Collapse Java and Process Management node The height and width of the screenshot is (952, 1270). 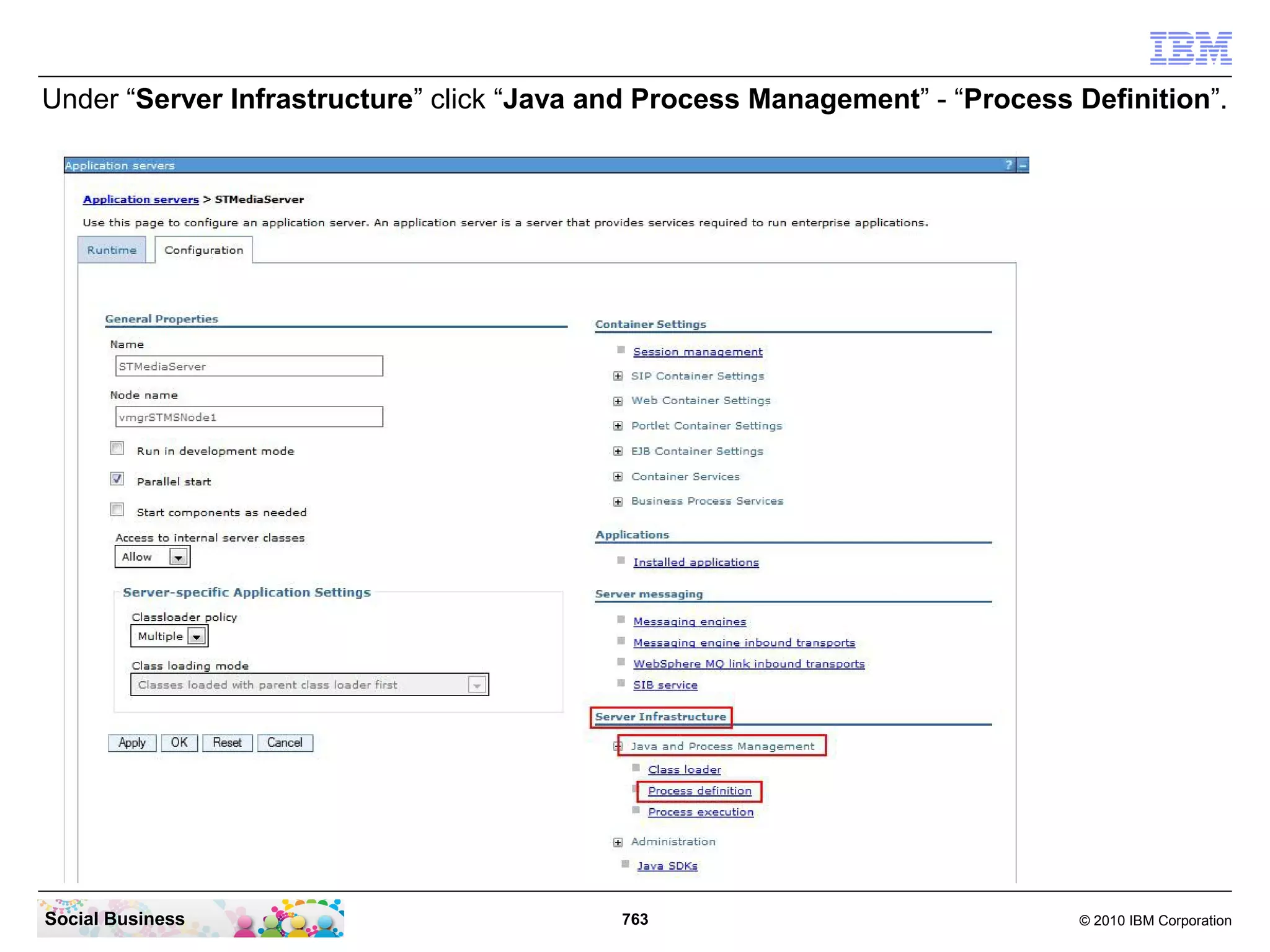point(618,746)
